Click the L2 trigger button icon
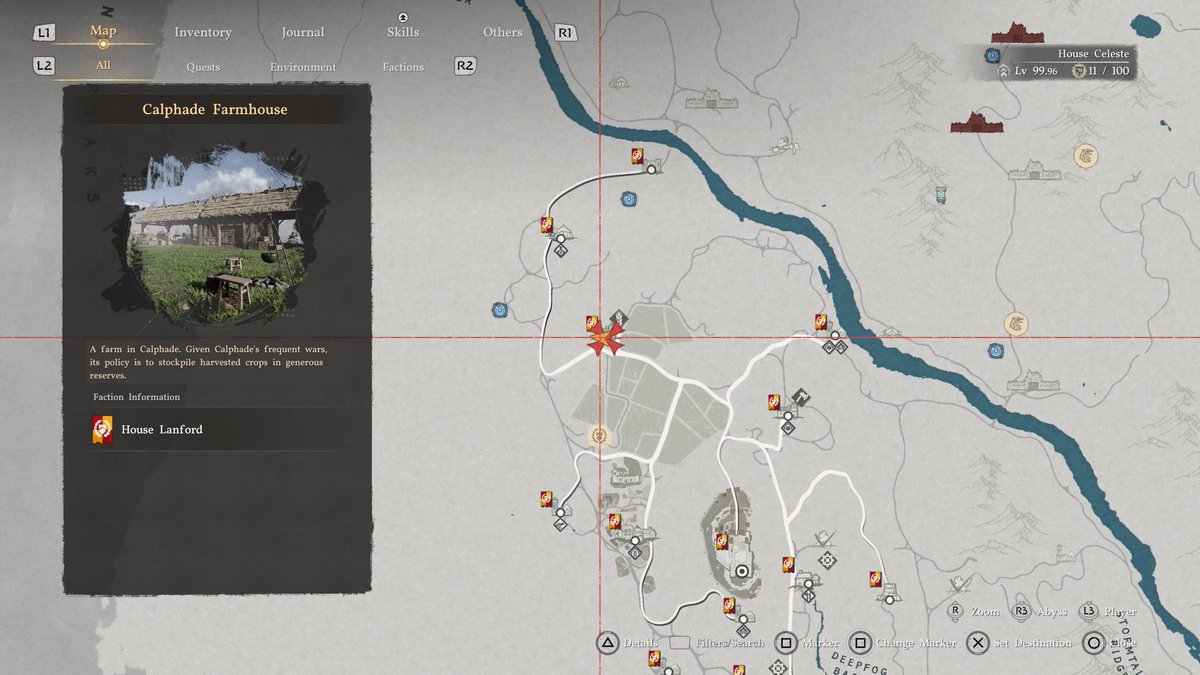 pos(43,66)
